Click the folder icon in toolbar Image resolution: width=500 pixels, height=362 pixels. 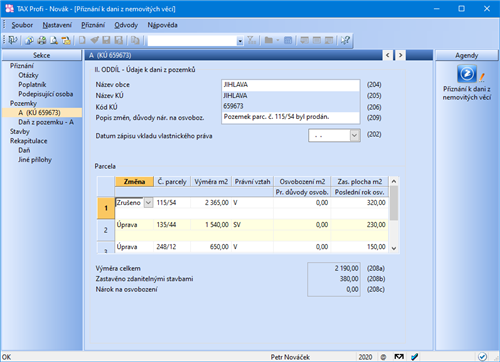269,40
